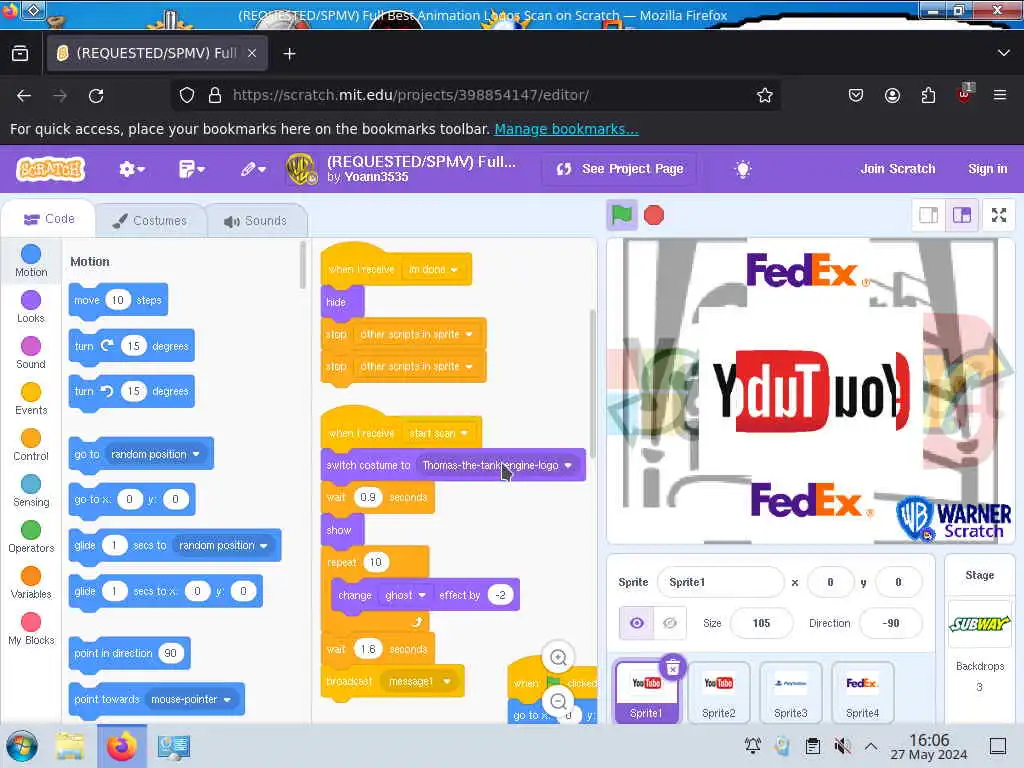Click block palette scrollbar
This screenshot has height=768, width=1024.
pos(302,265)
